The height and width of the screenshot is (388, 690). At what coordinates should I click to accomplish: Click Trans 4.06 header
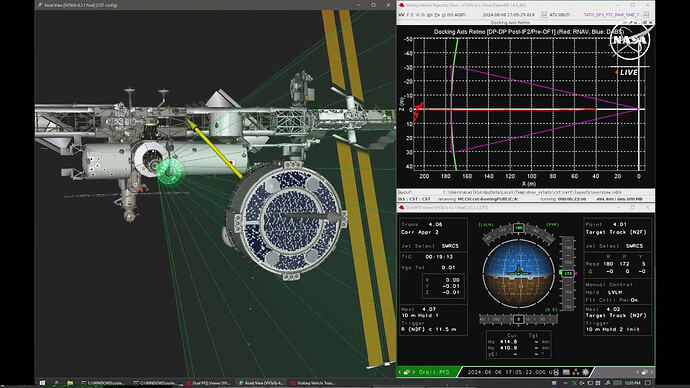click(x=422, y=224)
